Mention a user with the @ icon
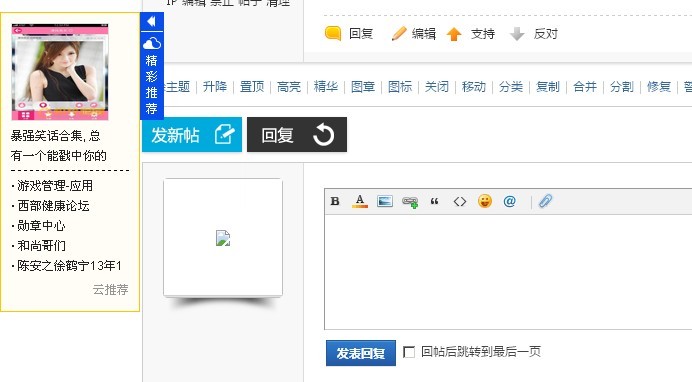692x382 pixels. (509, 201)
